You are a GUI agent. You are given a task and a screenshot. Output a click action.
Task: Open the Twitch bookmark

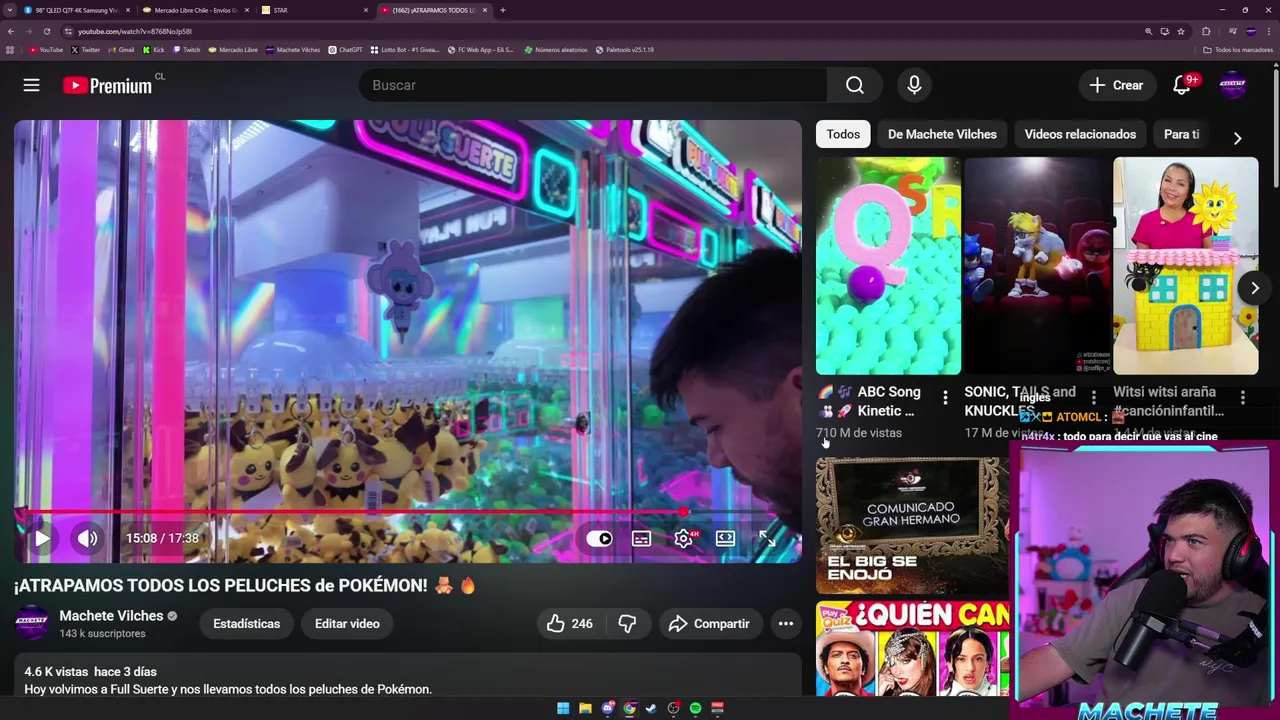click(x=186, y=49)
